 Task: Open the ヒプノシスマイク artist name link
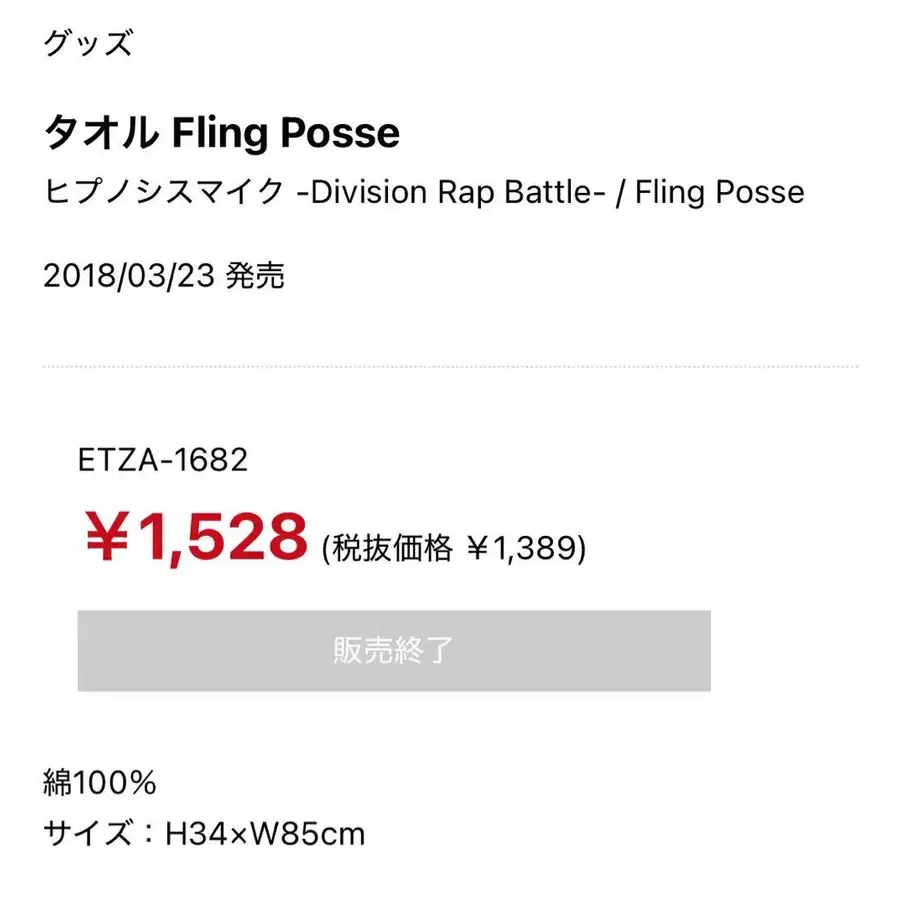(164, 191)
